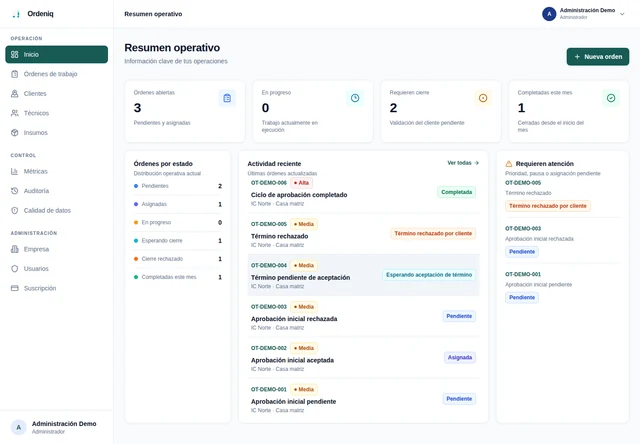The width and height of the screenshot is (640, 444).
Task: Click the Auditoría history icon
Action: (15, 191)
